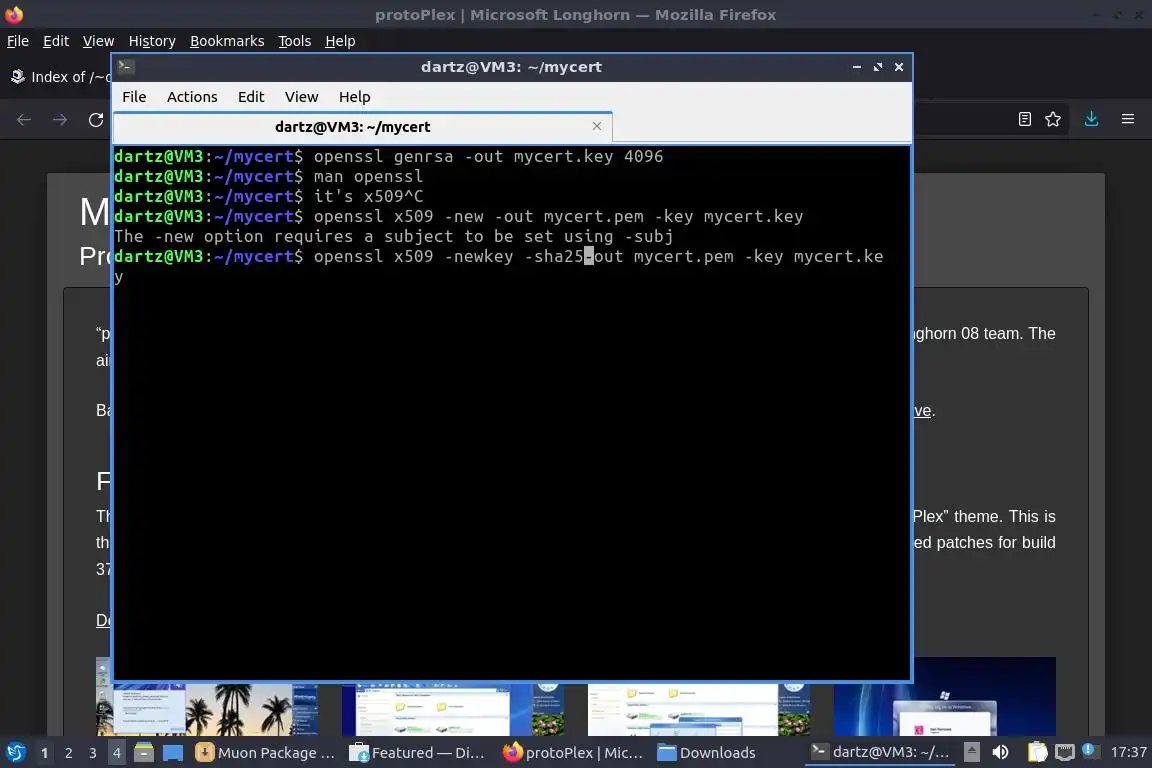Open Firefox History menu

point(152,41)
